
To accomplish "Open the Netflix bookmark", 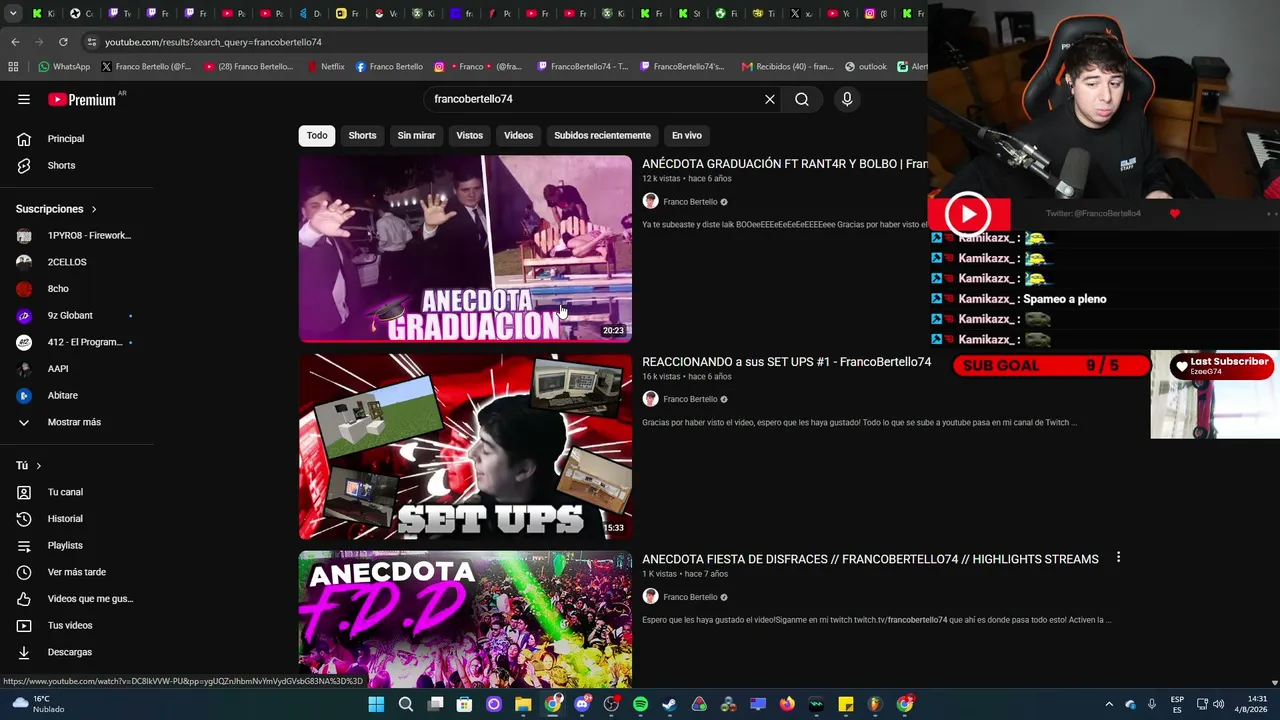I will tap(325, 67).
